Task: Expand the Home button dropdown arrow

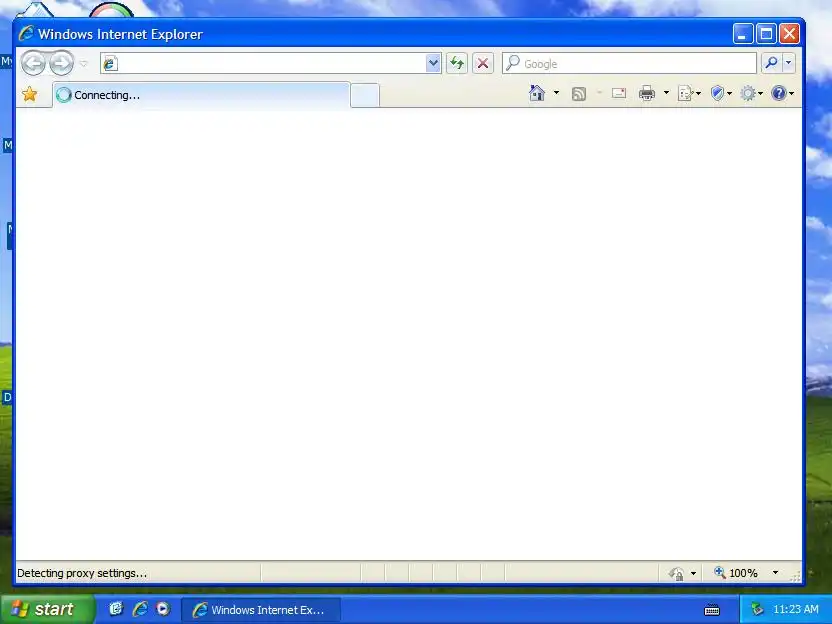Action: point(556,93)
